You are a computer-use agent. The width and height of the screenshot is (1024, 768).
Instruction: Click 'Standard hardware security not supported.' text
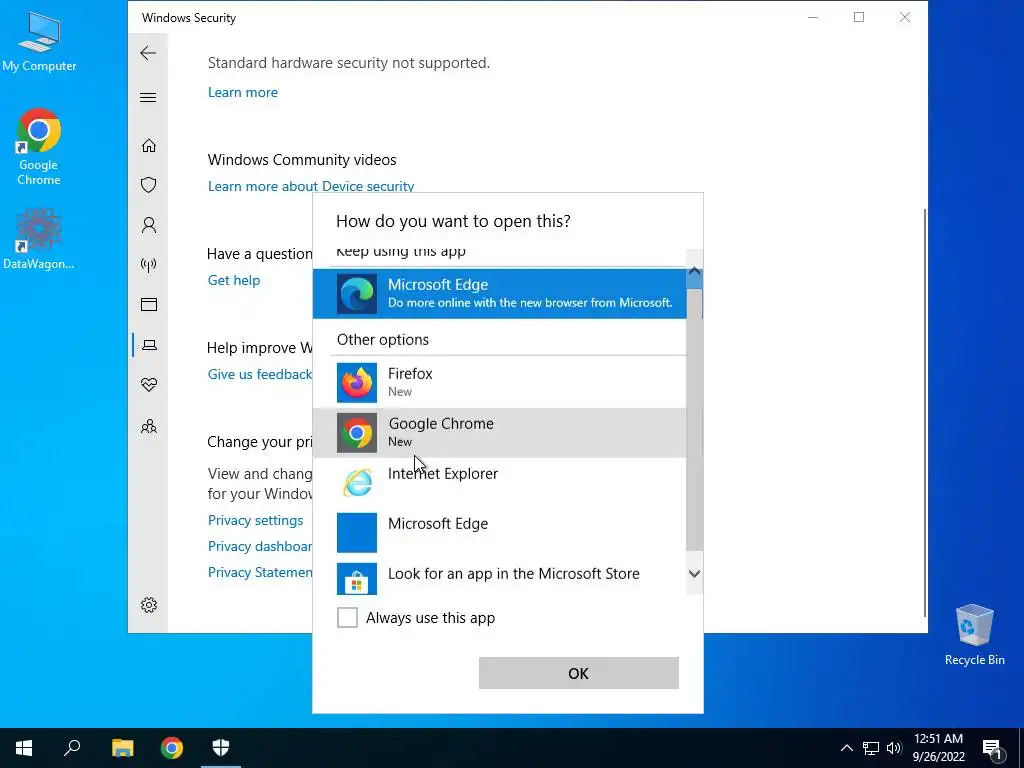coord(349,63)
